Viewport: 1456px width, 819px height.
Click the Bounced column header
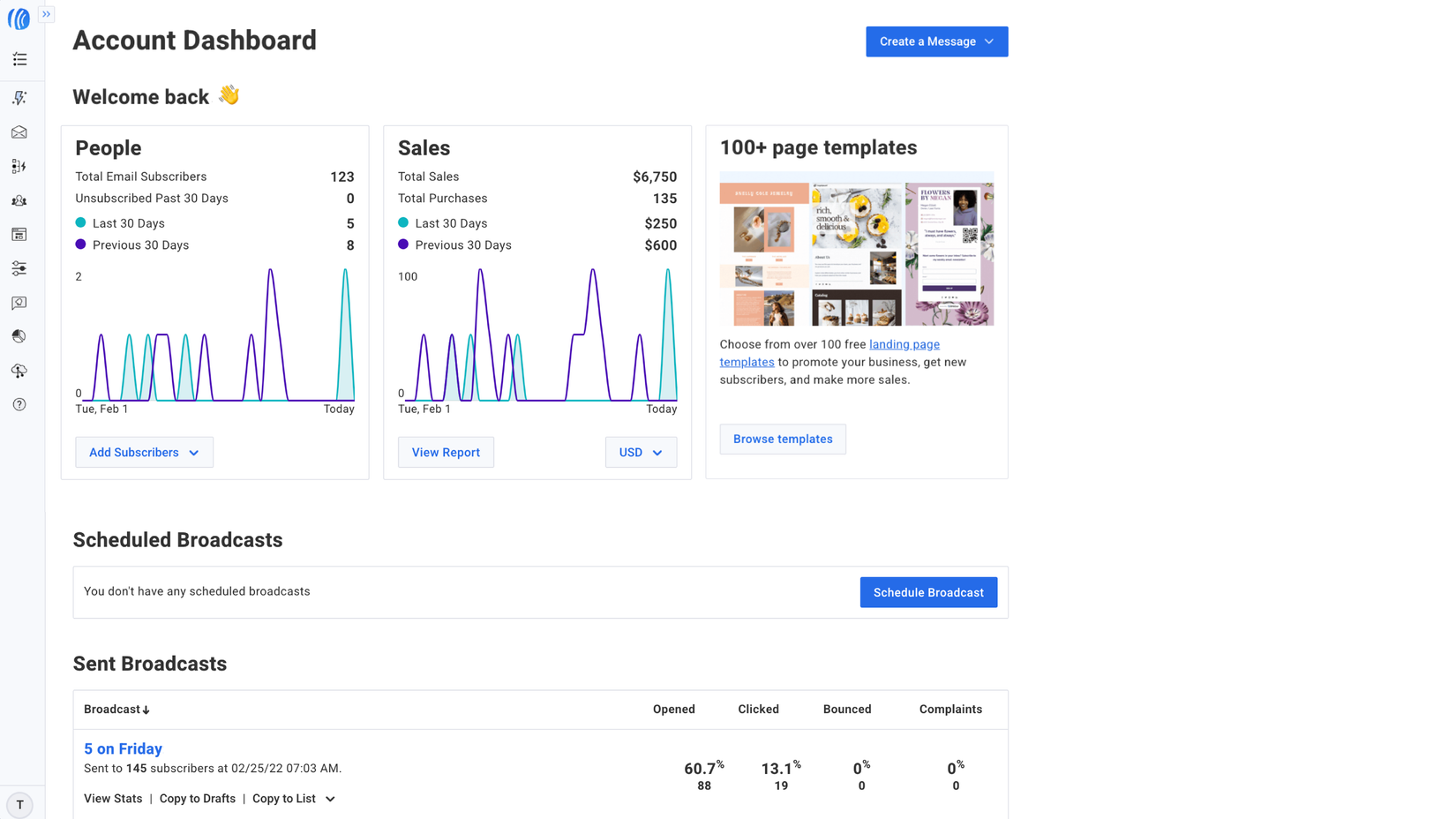coord(847,710)
